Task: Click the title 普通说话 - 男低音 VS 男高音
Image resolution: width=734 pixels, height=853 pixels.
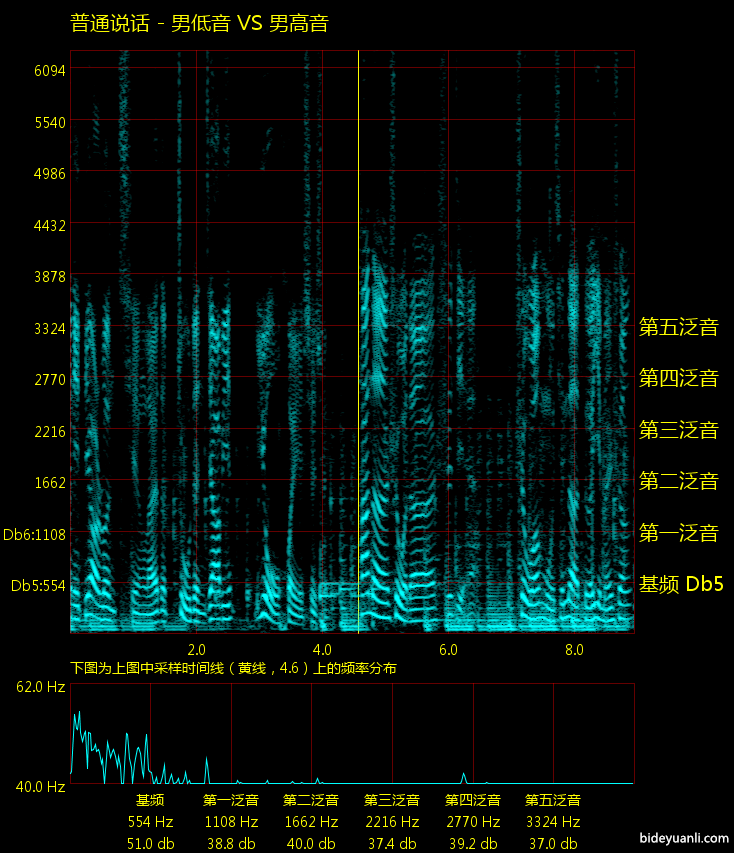Action: click(x=199, y=23)
